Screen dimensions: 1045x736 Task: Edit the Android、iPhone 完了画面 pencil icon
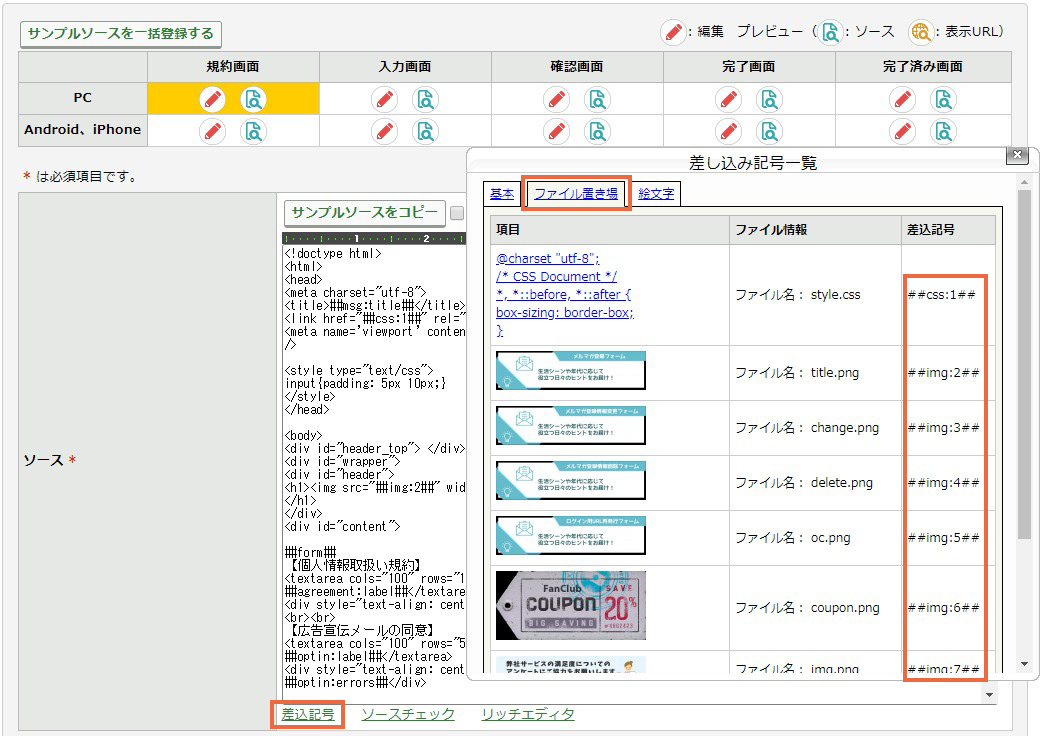(728, 131)
